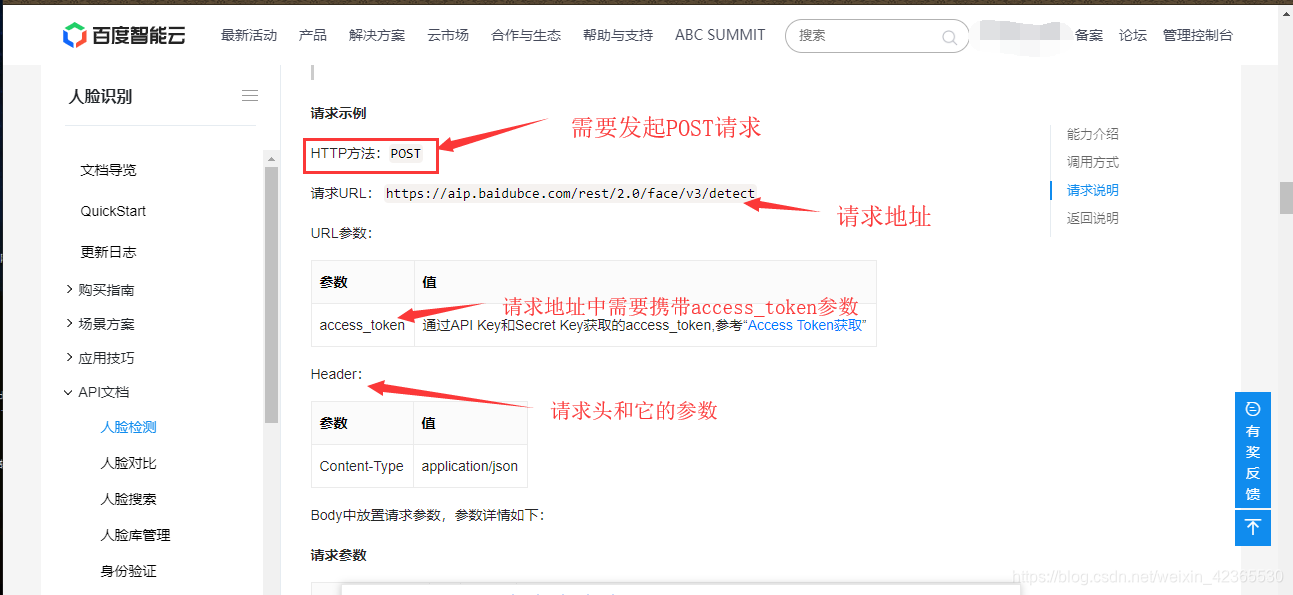Image resolution: width=1293 pixels, height=595 pixels.
Task: Click the back-to-top arrow button
Action: point(1253,527)
